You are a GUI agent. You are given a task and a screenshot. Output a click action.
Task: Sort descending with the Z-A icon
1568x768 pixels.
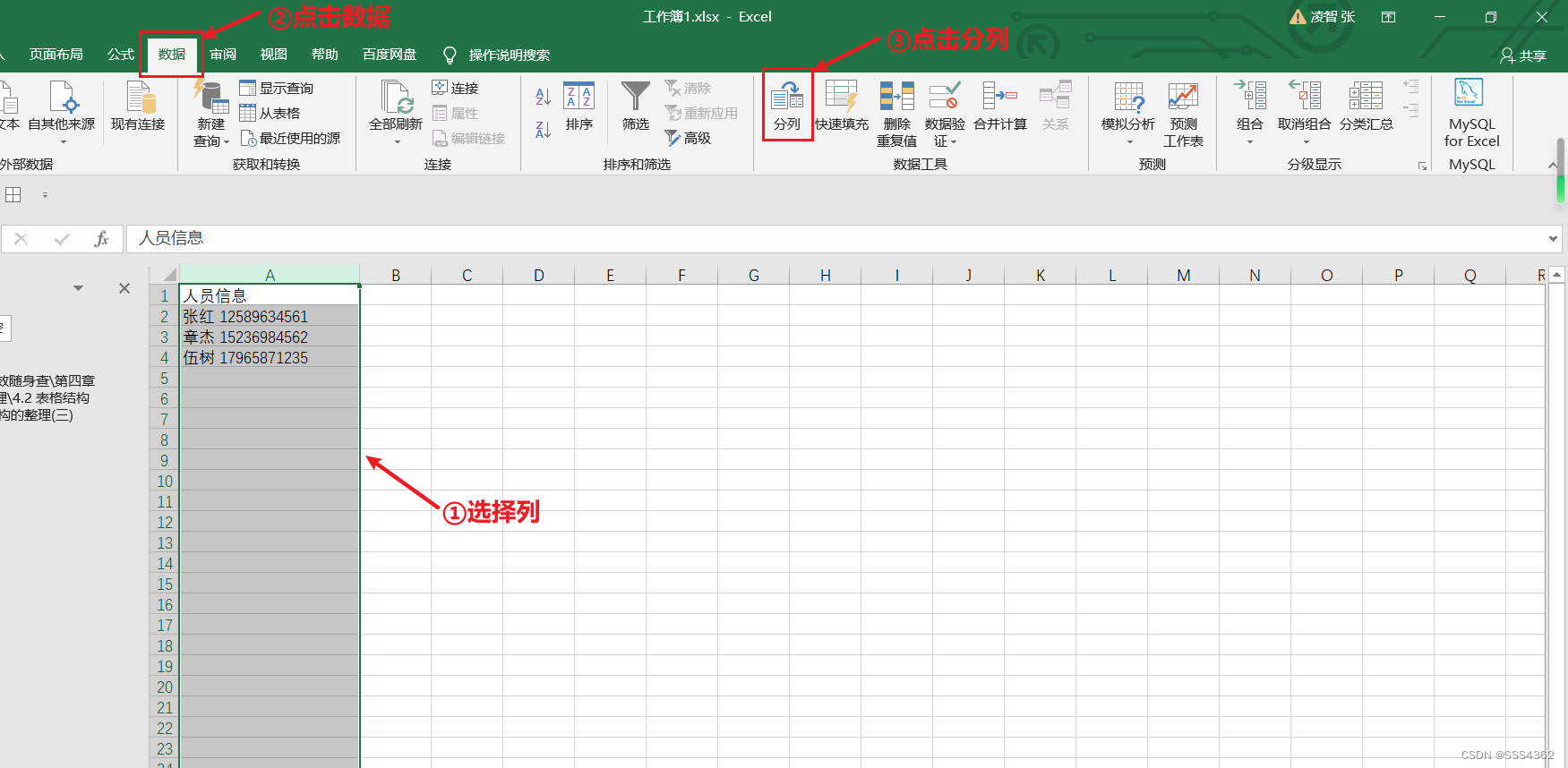pyautogui.click(x=543, y=129)
